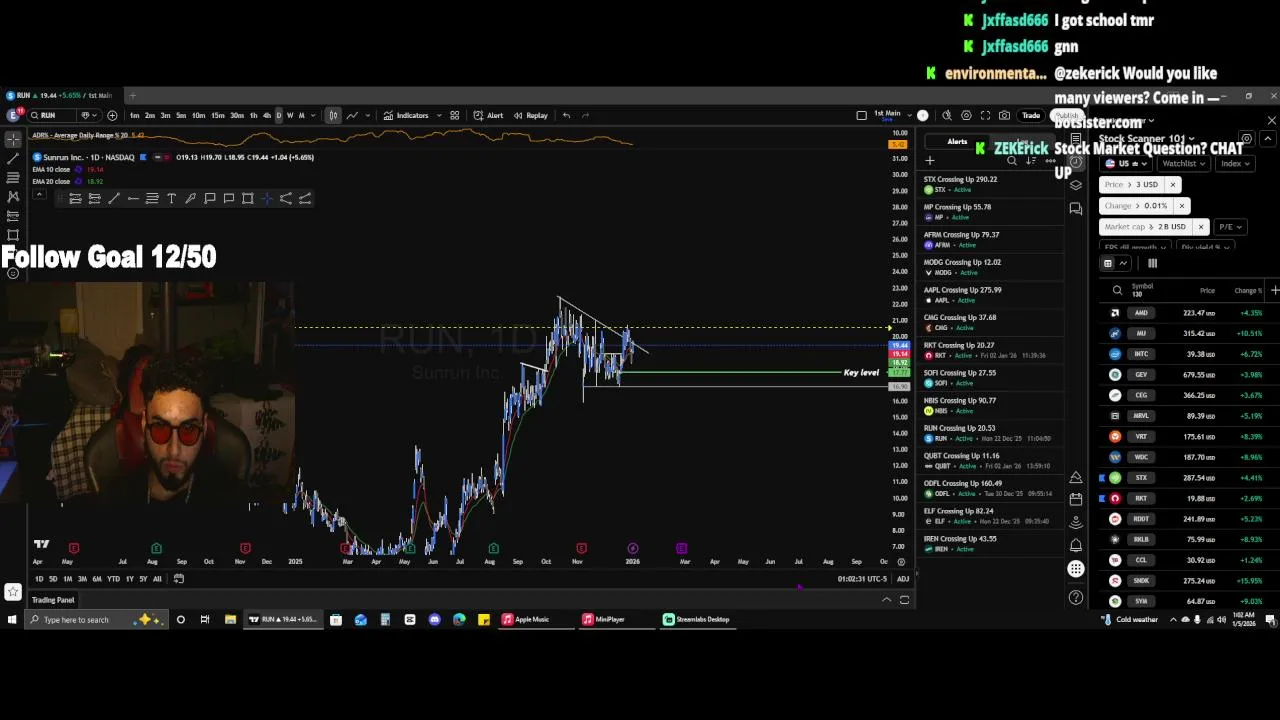This screenshot has height=720, width=1280.
Task: Open the Watchlist filter dropdown
Action: [1183, 163]
